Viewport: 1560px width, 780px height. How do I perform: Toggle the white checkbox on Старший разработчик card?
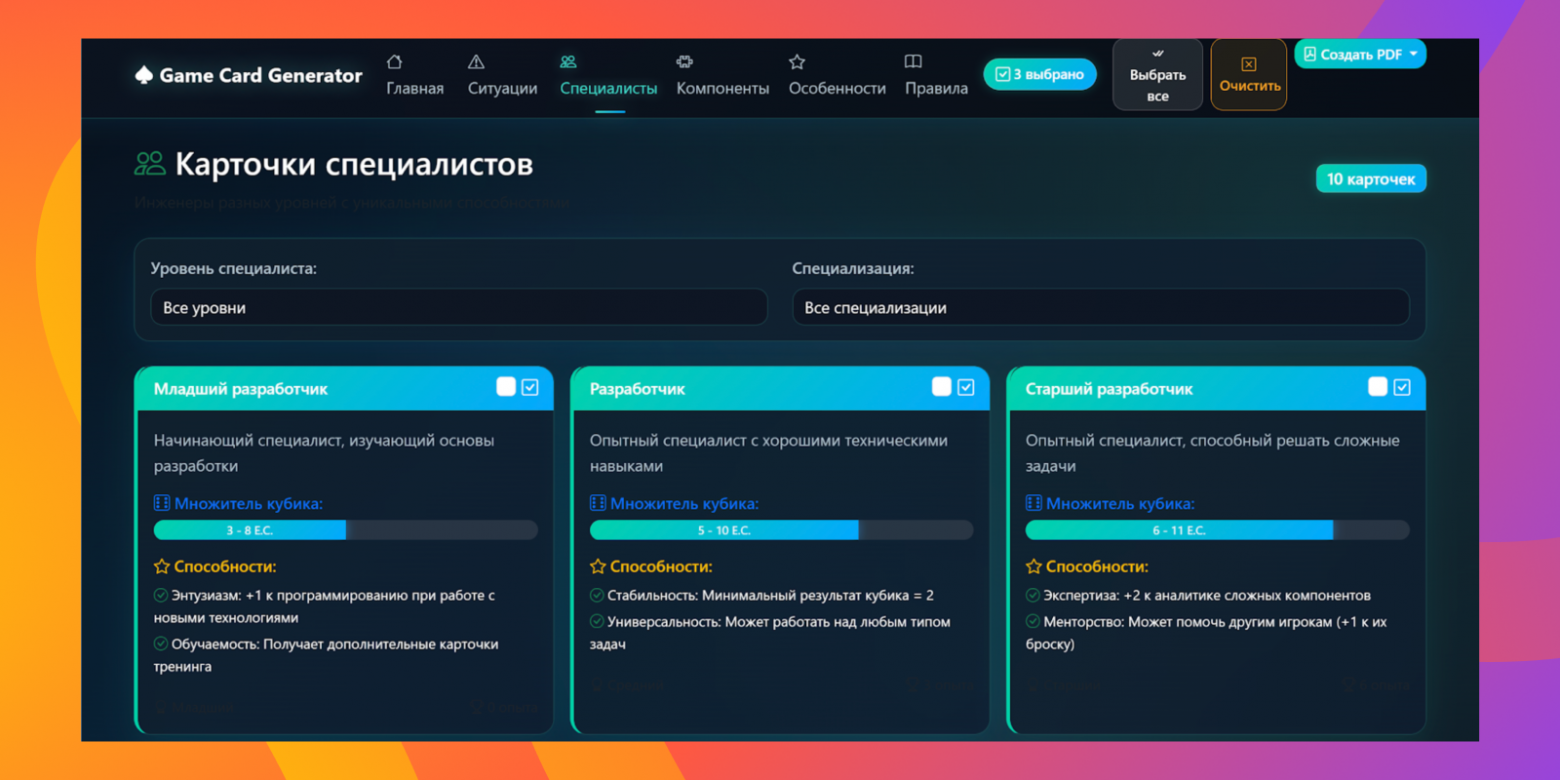[x=1378, y=387]
